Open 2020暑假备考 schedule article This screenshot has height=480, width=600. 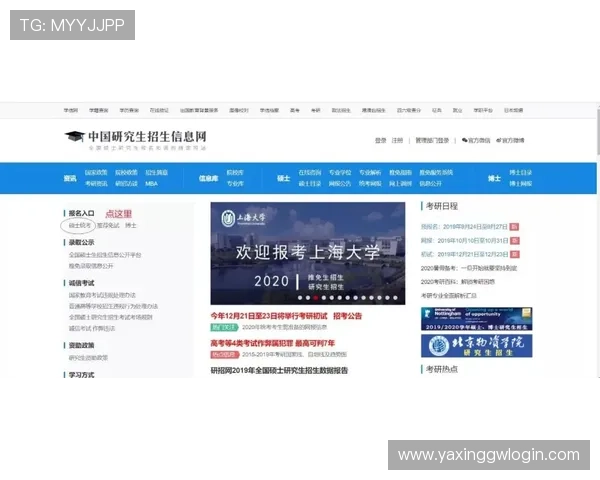point(469,268)
